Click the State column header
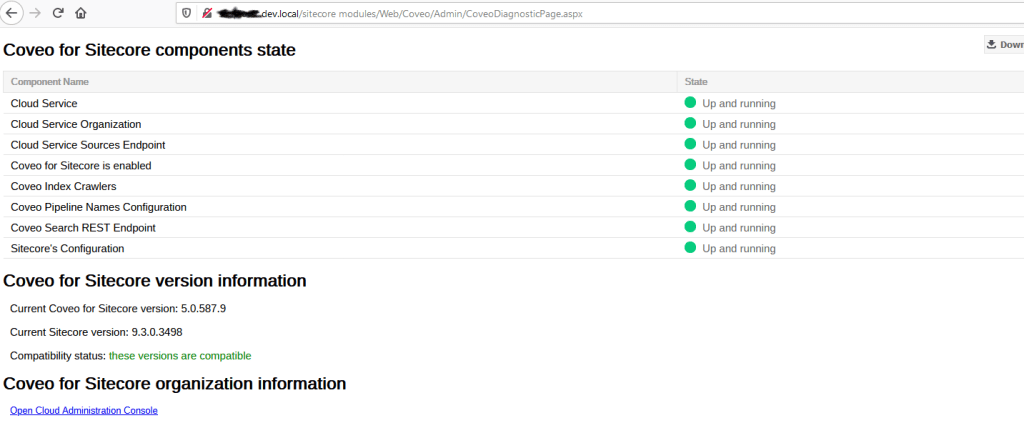Viewport: 1024px width, 423px height. (x=696, y=81)
